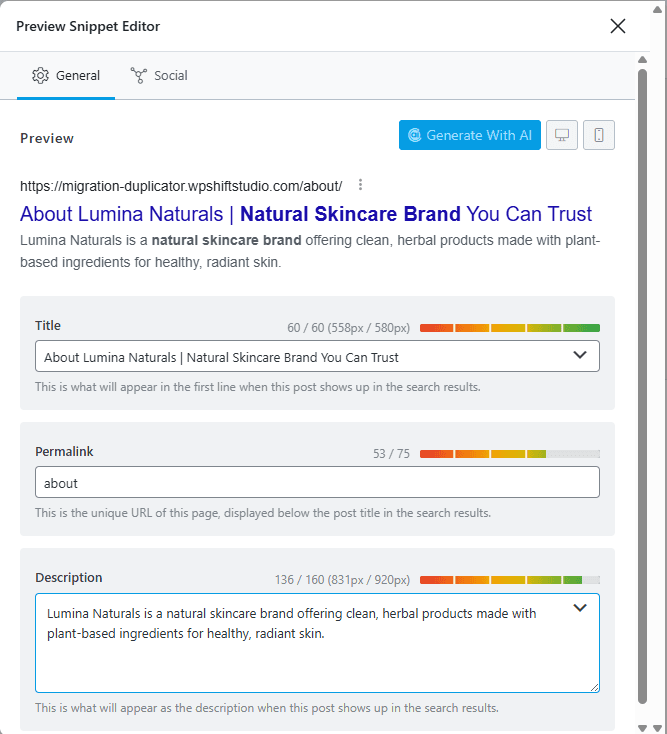Click the Permalink field containing 'about'
This screenshot has width=667, height=734.
(x=317, y=482)
